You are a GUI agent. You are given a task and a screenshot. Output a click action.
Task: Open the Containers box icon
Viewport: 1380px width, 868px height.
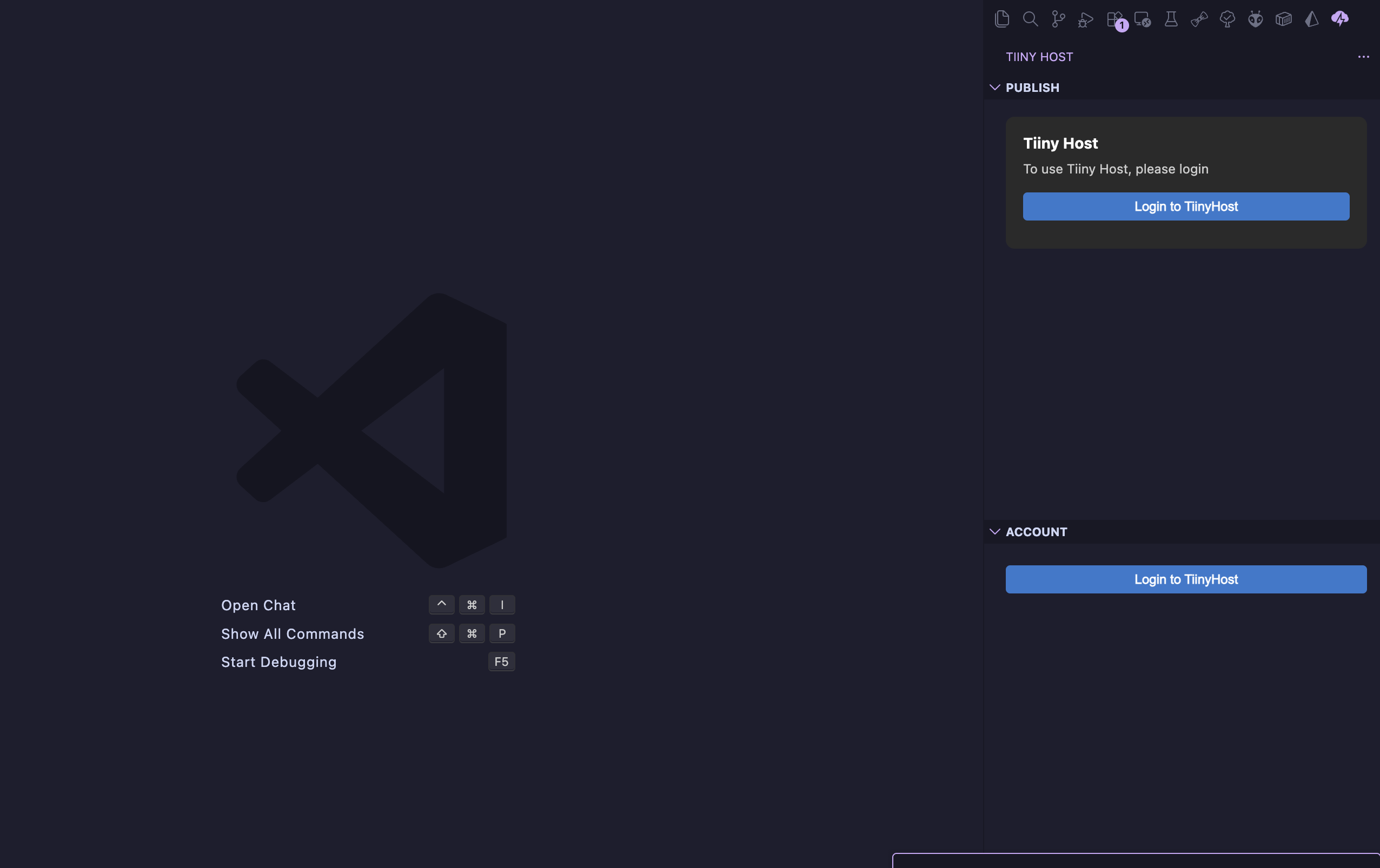[x=1283, y=19]
